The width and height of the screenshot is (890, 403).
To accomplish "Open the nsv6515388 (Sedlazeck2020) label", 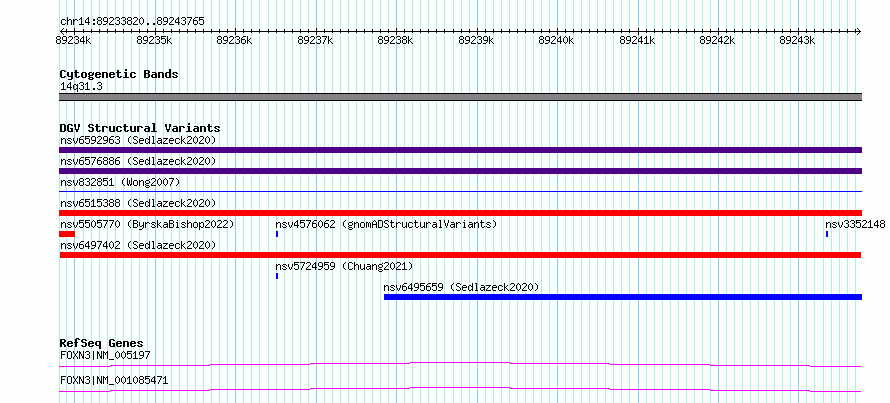I will [138, 203].
